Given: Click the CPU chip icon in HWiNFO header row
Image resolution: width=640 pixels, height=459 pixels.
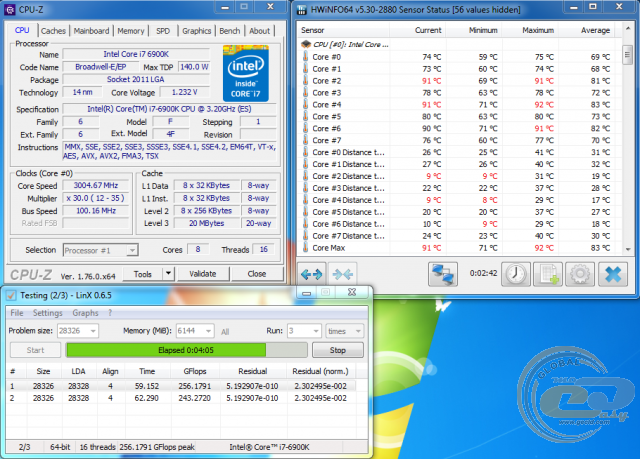Looking at the screenshot, I should pos(306,44).
